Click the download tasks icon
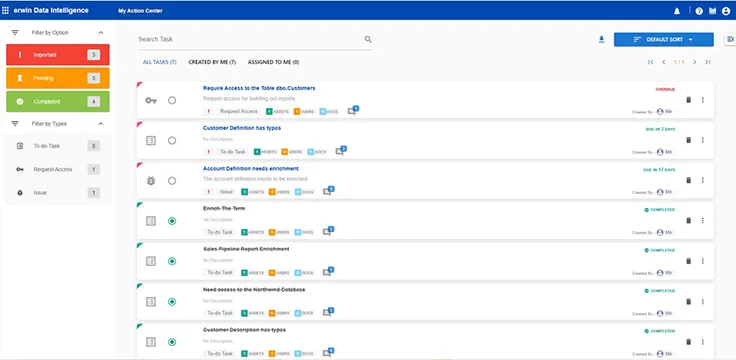 coord(602,39)
